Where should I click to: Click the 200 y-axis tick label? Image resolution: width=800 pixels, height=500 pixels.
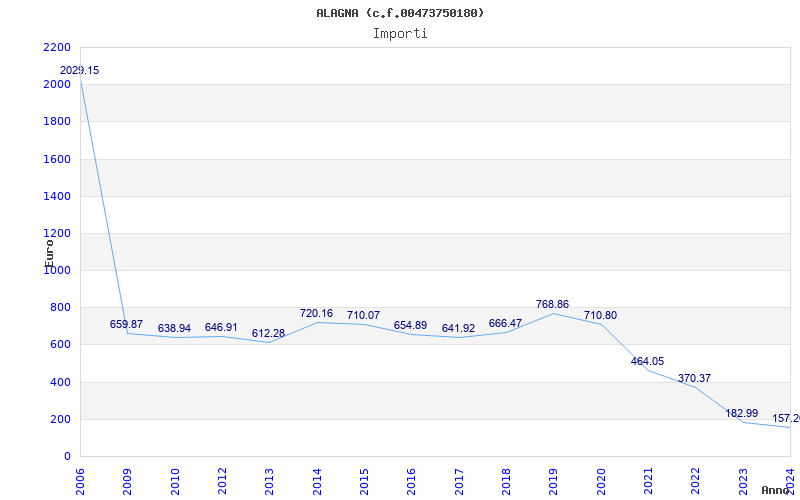(61, 419)
